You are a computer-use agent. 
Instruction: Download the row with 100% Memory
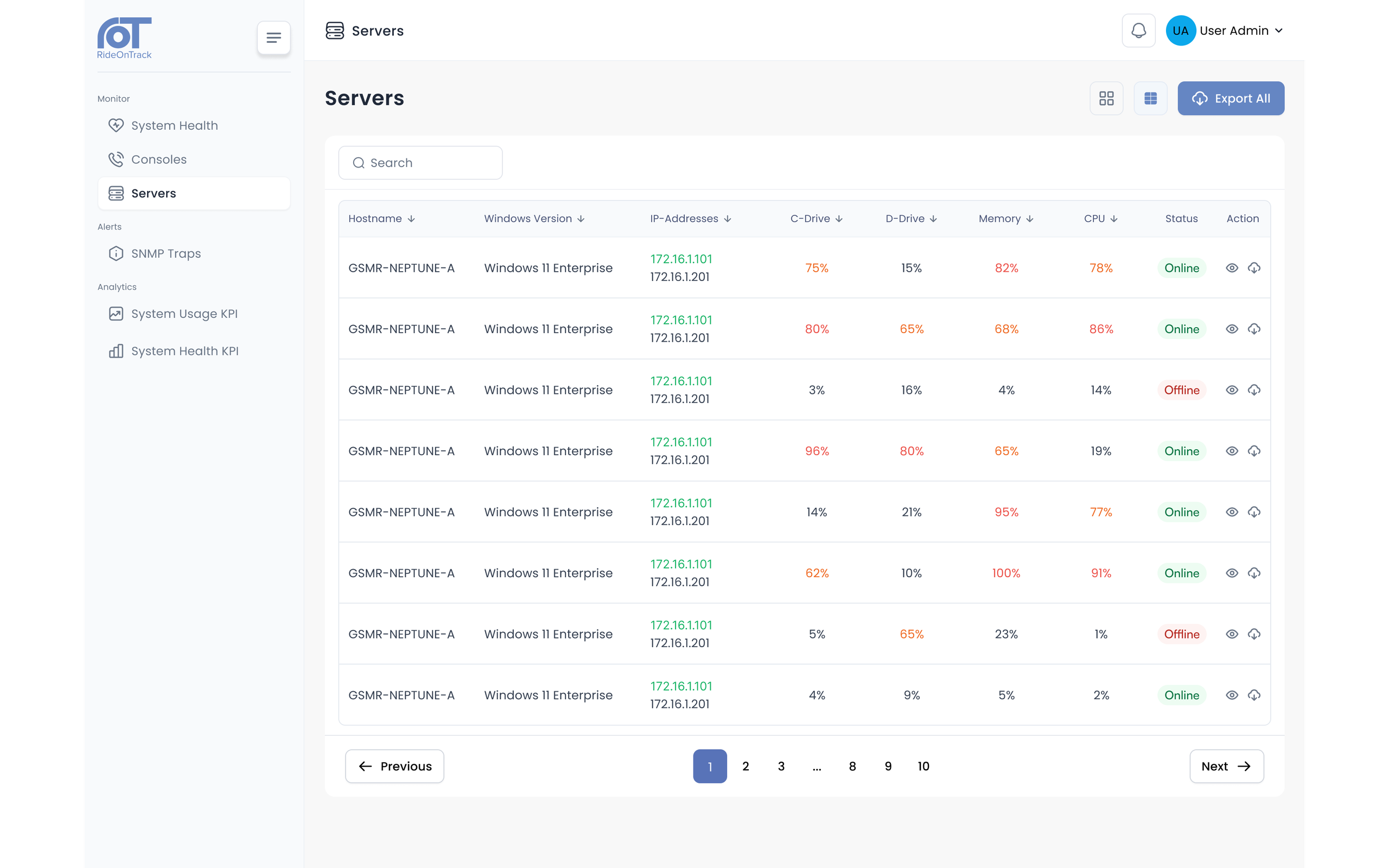coord(1254,573)
